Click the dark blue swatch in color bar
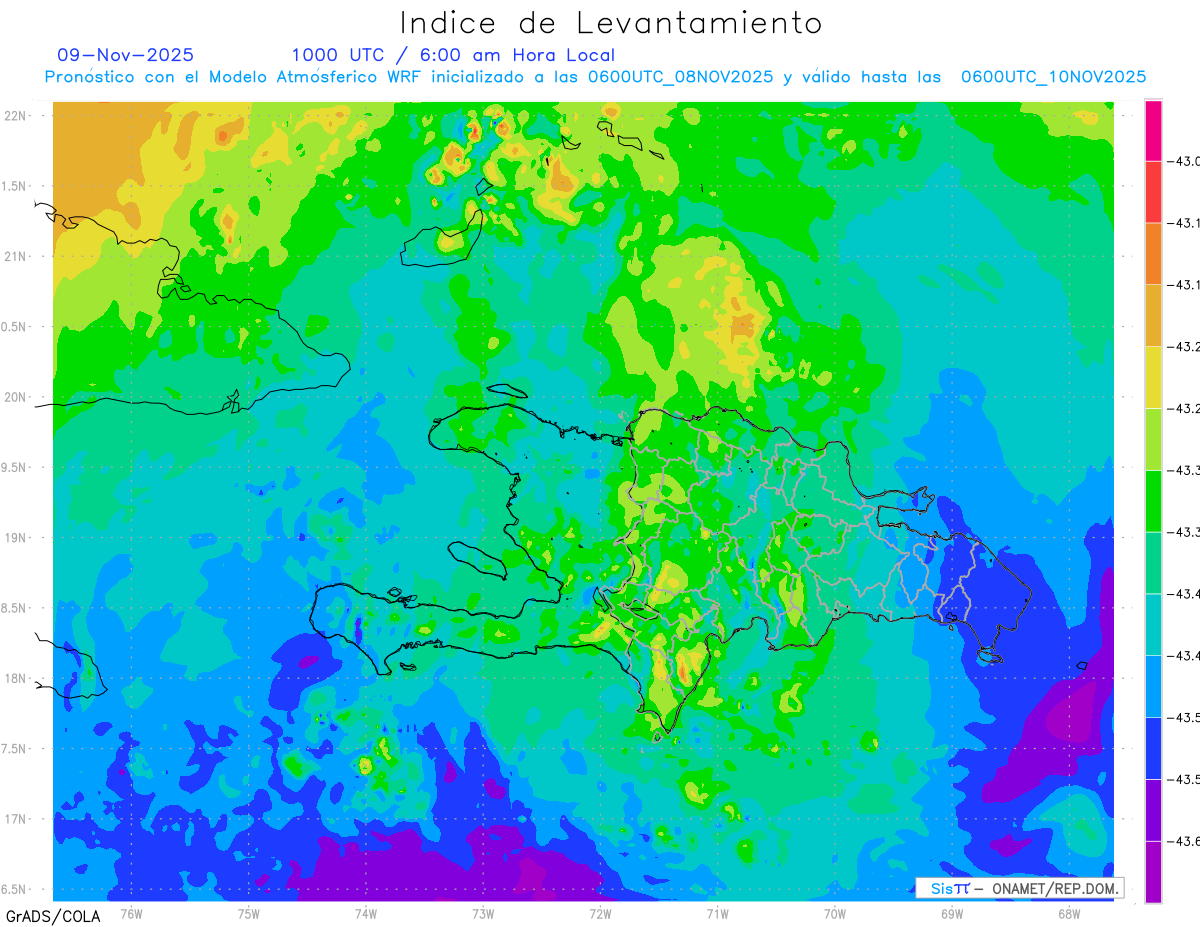This screenshot has width=1200, height=927. click(x=1153, y=748)
